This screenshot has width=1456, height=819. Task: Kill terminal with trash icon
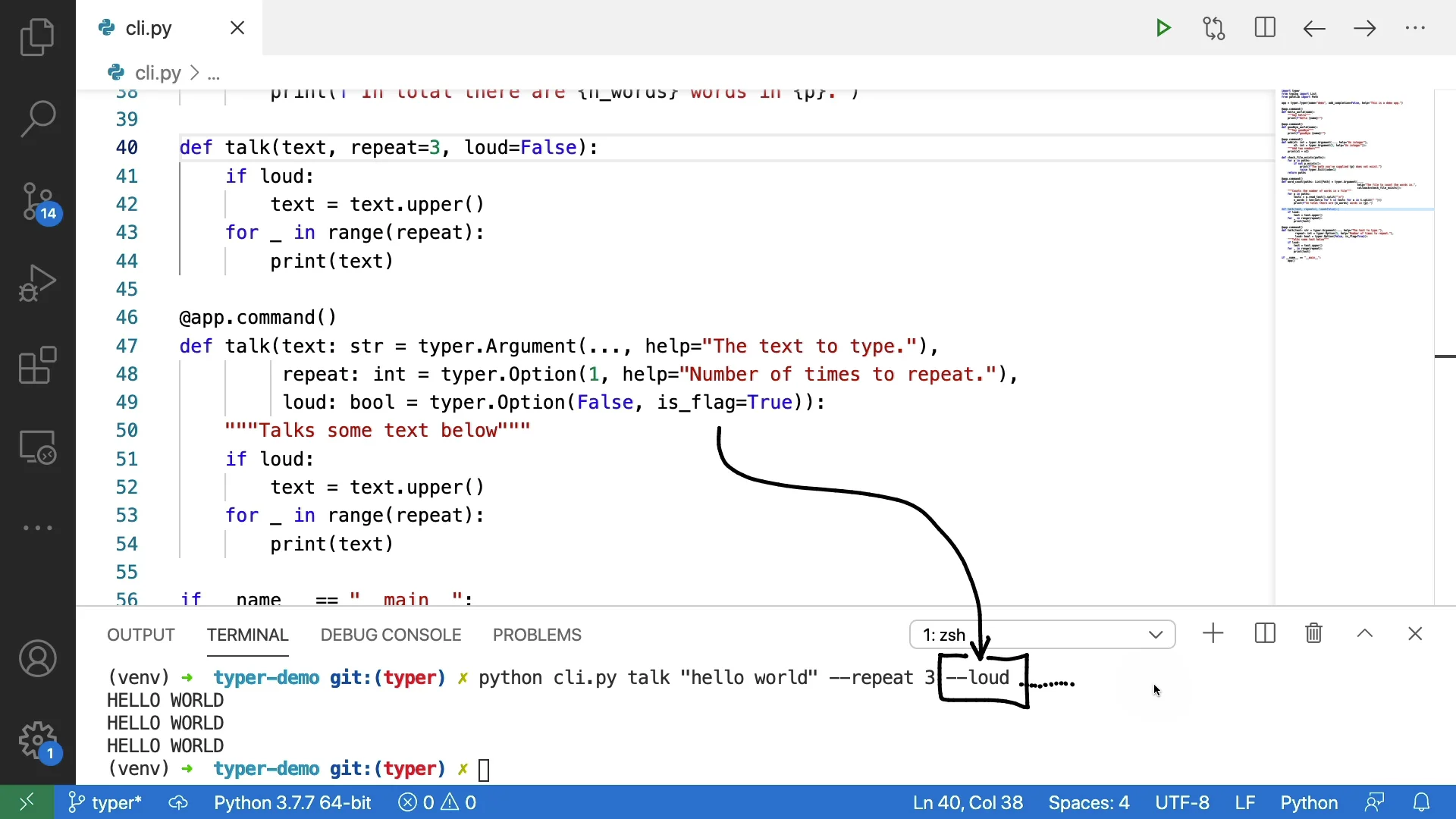pos(1314,633)
